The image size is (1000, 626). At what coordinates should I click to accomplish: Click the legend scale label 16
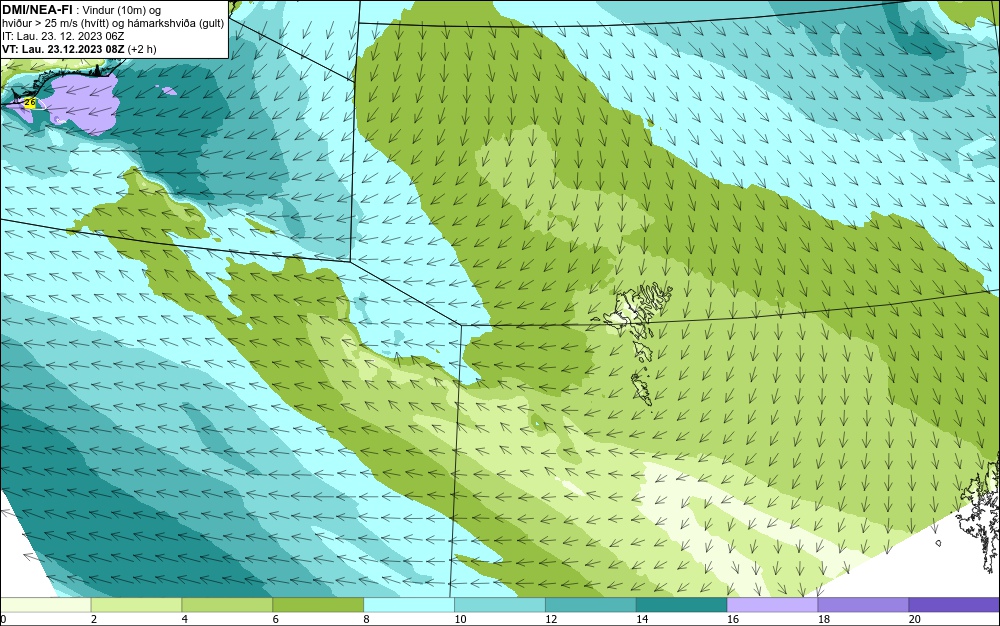(x=732, y=619)
